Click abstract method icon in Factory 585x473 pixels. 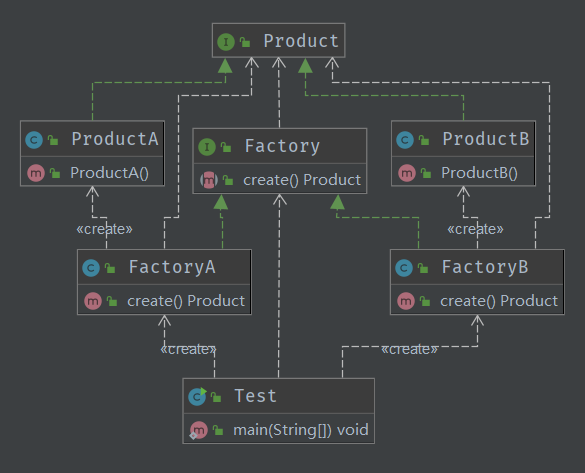pos(209,180)
